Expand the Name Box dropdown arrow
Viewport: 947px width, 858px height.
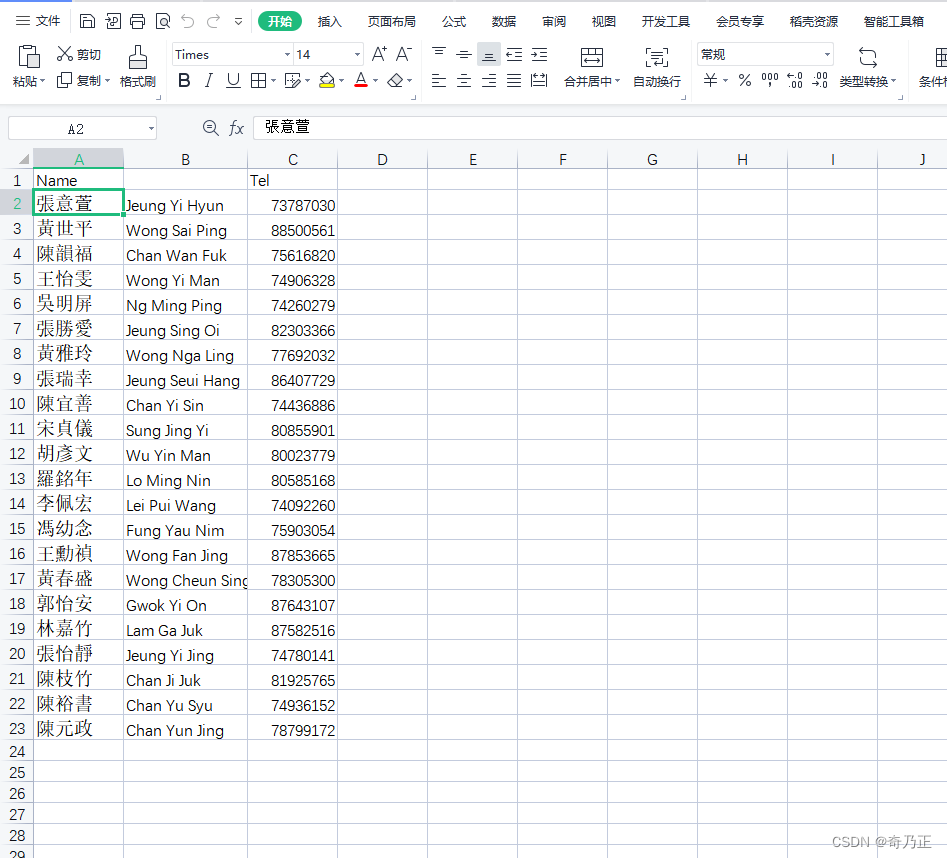pyautogui.click(x=151, y=128)
